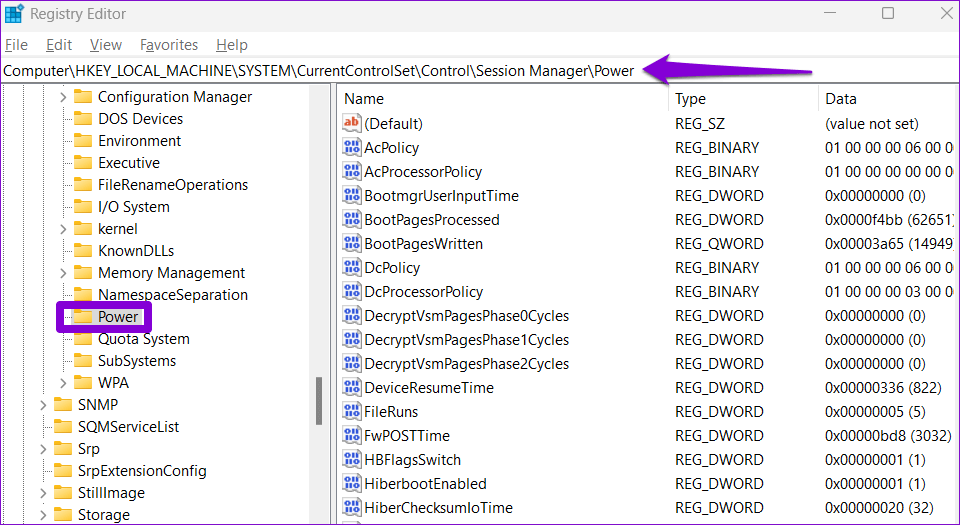Click the BootPagesProcessed value icon
This screenshot has width=960, height=525.
(x=351, y=219)
